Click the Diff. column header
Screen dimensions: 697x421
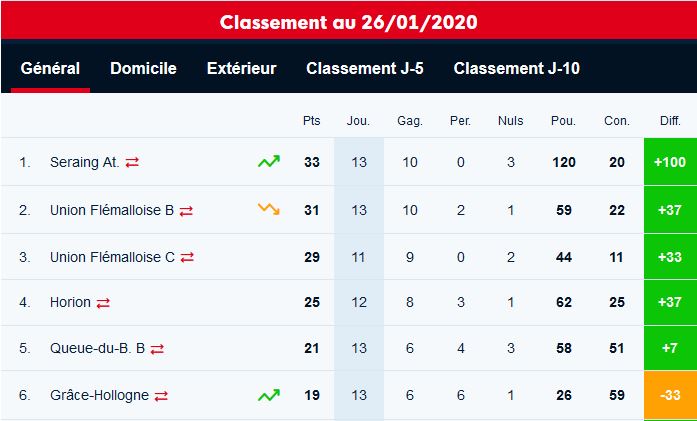[x=670, y=121]
